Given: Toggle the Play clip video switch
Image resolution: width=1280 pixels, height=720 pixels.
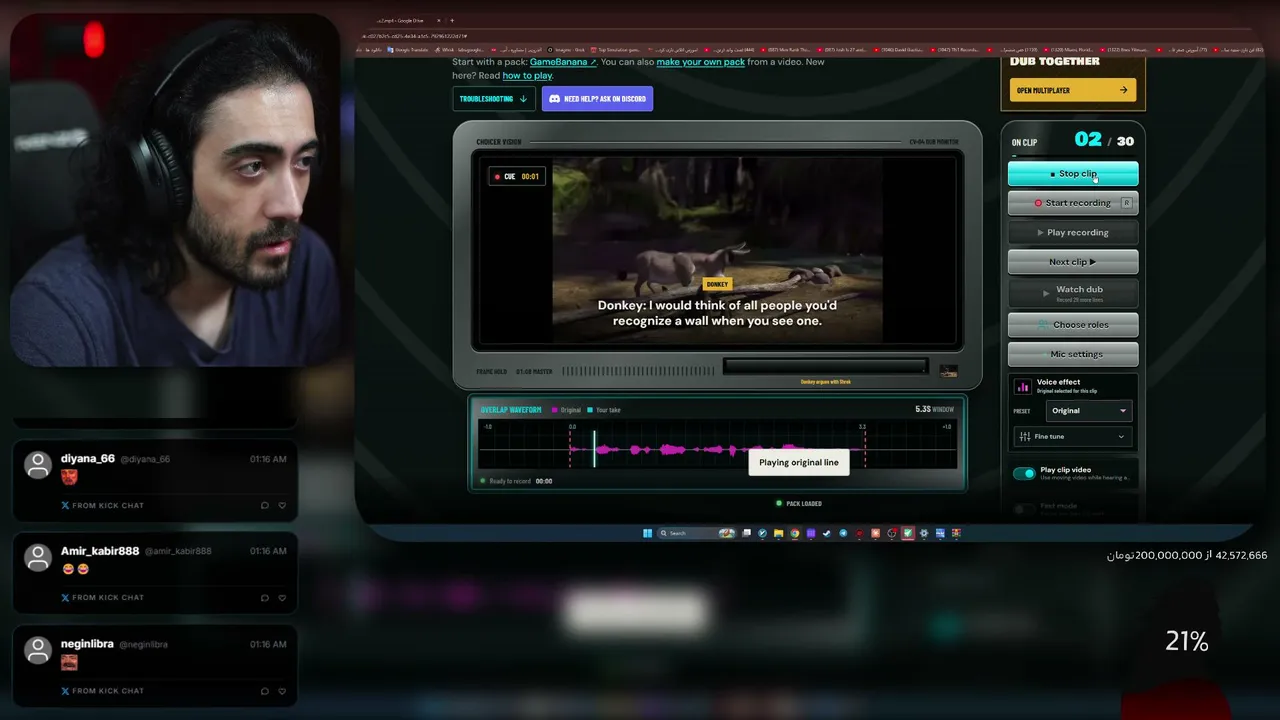Looking at the screenshot, I should pos(1024,473).
